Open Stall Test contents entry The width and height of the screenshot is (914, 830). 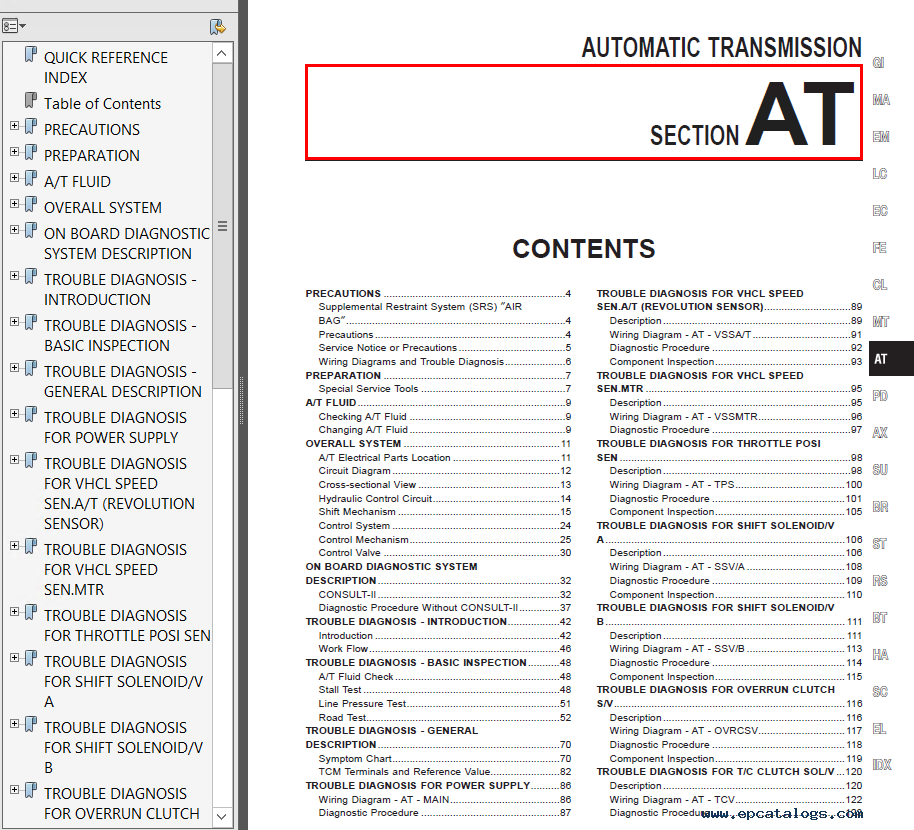coord(444,690)
